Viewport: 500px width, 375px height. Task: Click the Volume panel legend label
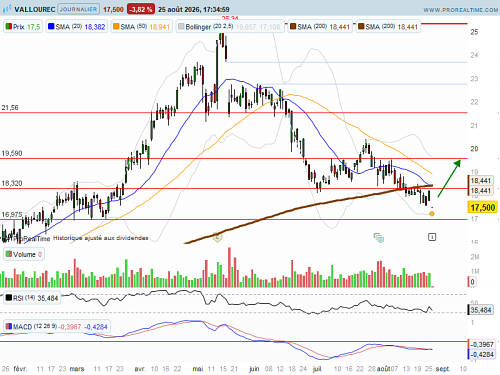tap(24, 254)
